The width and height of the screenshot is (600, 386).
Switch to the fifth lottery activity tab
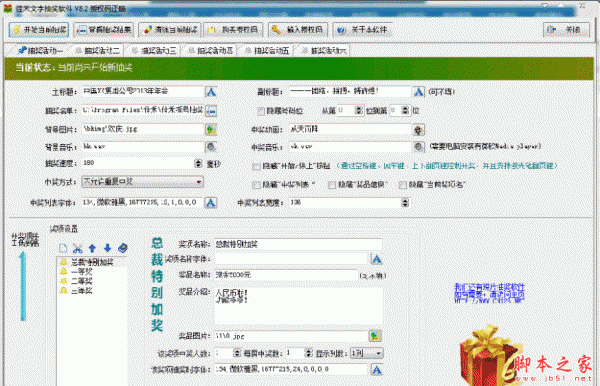267,50
